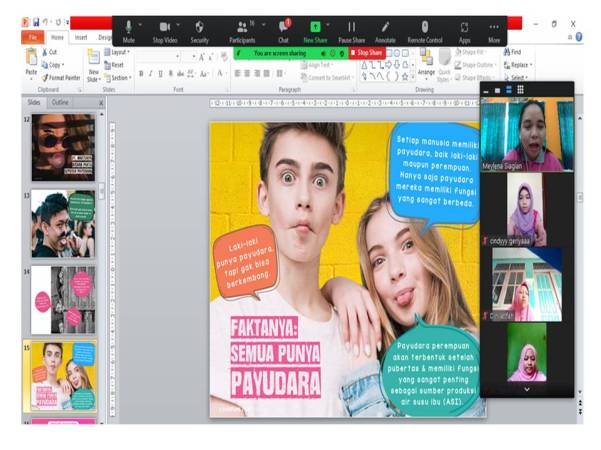Open the font color picker
The image size is (601, 450).
(220, 73)
